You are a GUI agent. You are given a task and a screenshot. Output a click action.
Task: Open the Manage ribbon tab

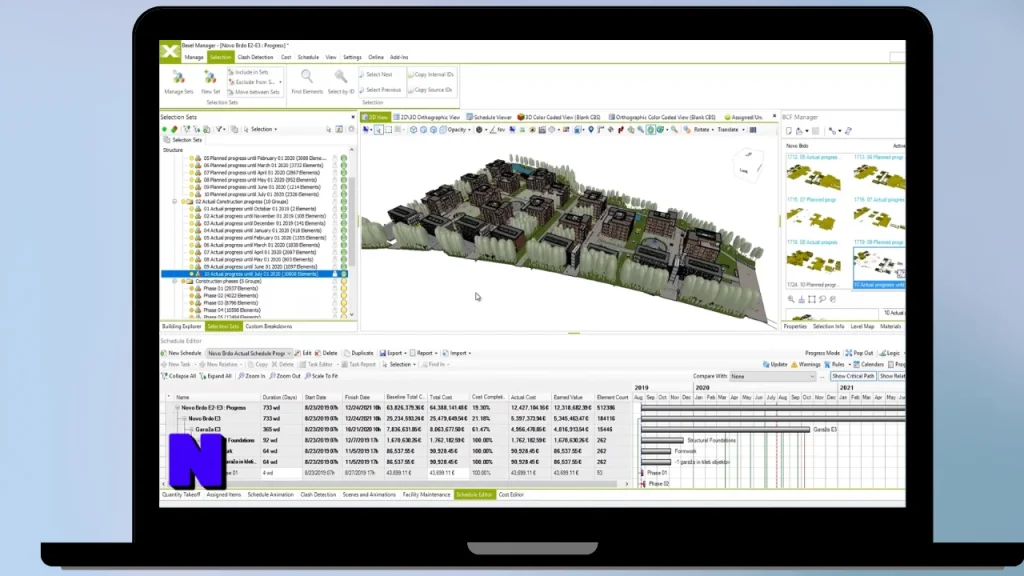point(194,57)
